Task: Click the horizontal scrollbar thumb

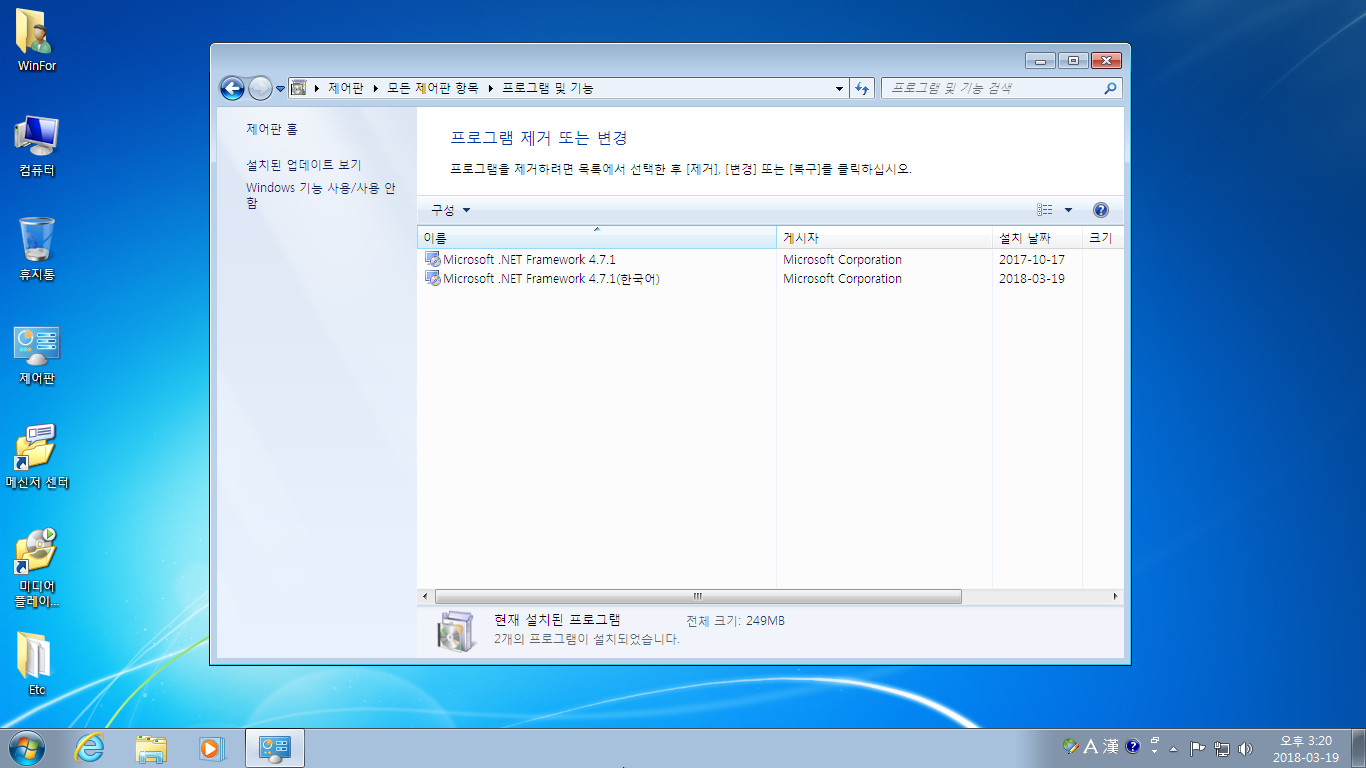Action: [697, 596]
